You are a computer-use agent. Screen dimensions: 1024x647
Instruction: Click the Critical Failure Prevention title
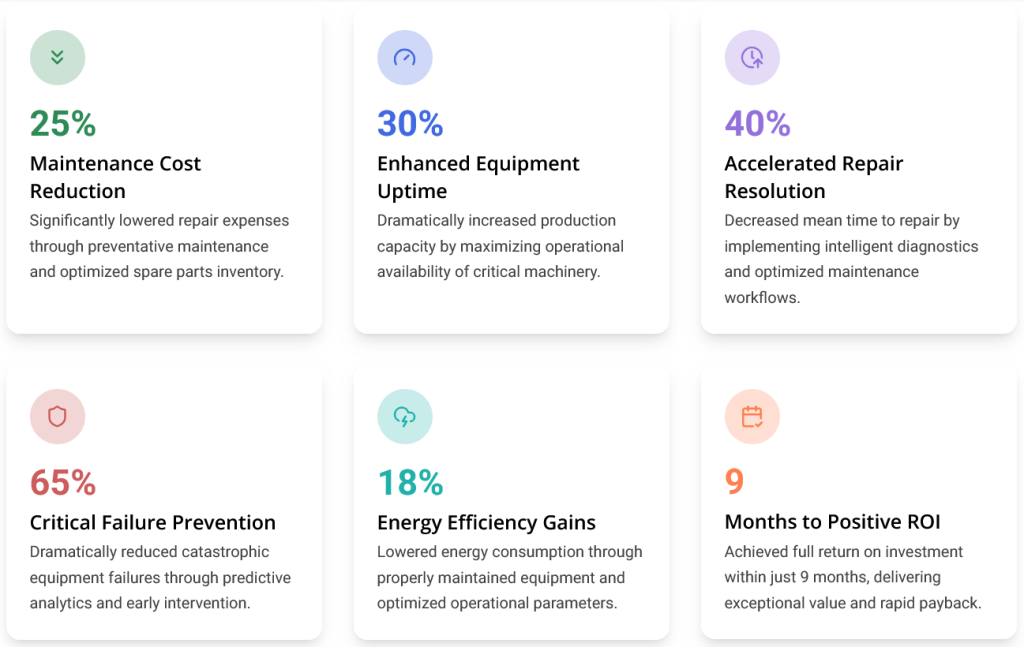(x=153, y=522)
